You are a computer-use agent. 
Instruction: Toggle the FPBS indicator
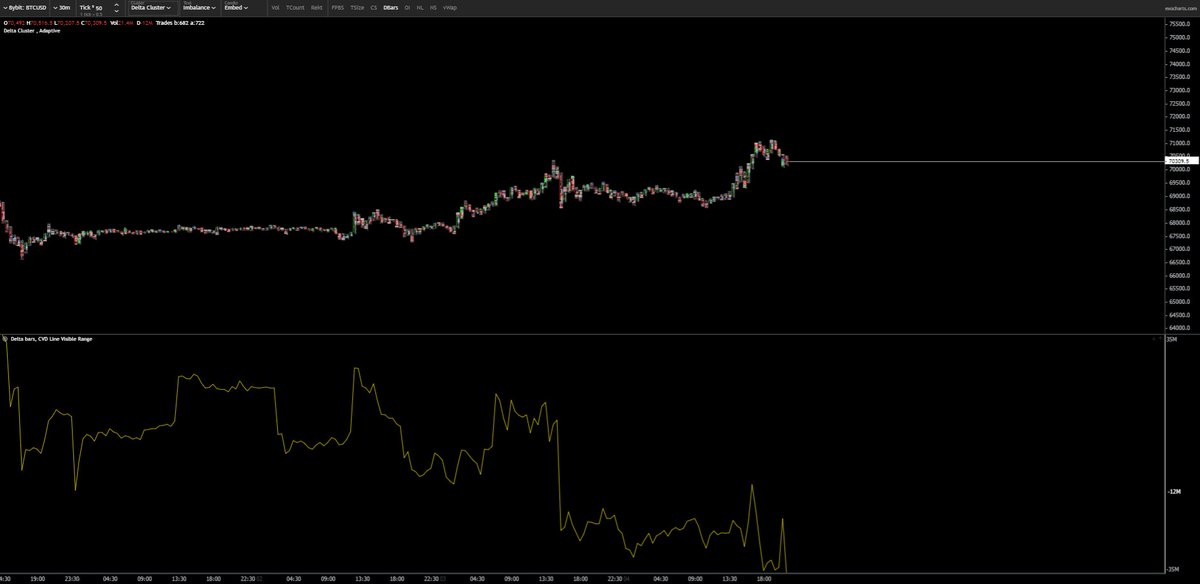[x=337, y=7]
